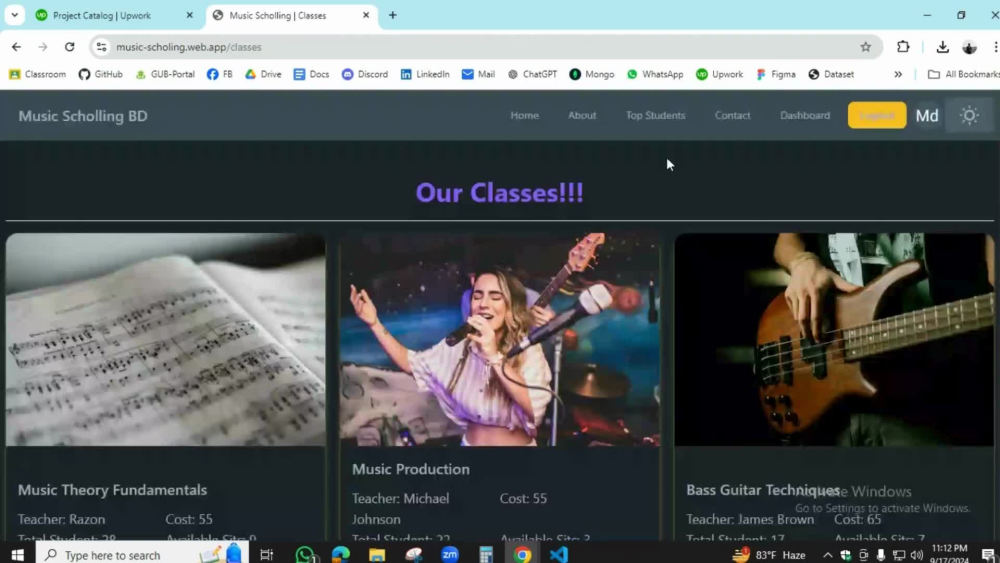Toggle light/dark theme sun icon
This screenshot has width=1000, height=563.
pos(969,115)
